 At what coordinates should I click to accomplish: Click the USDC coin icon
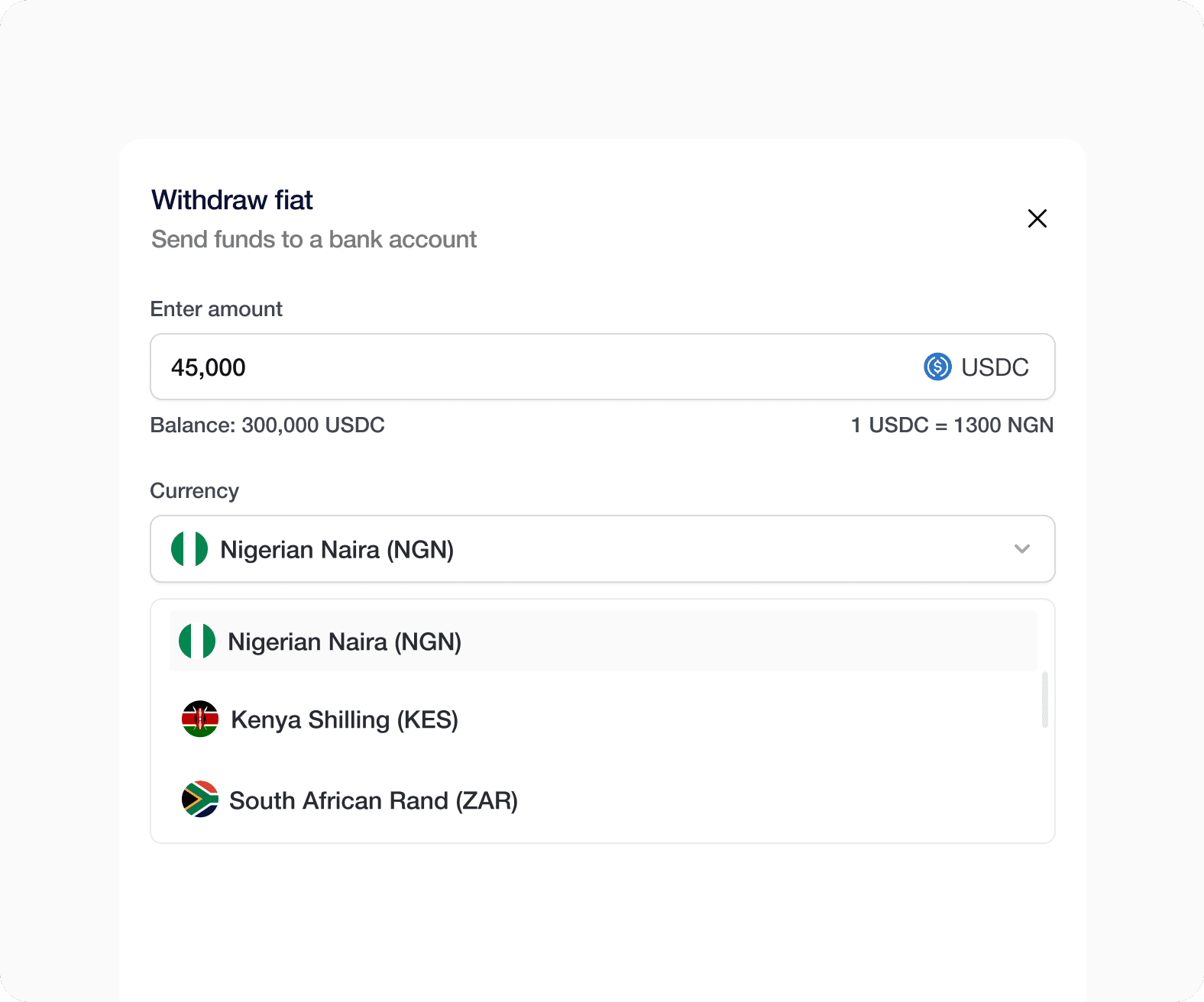(937, 367)
